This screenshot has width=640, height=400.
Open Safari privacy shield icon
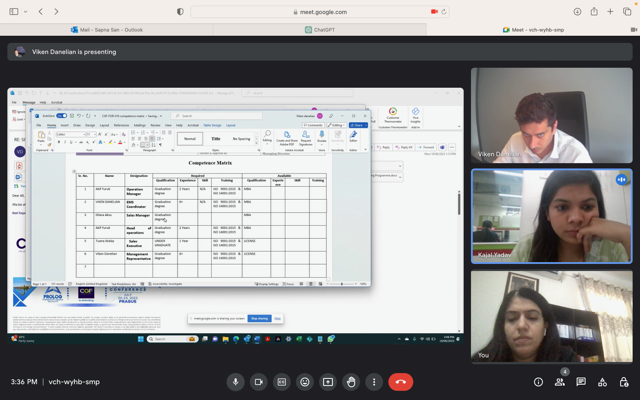[x=180, y=11]
